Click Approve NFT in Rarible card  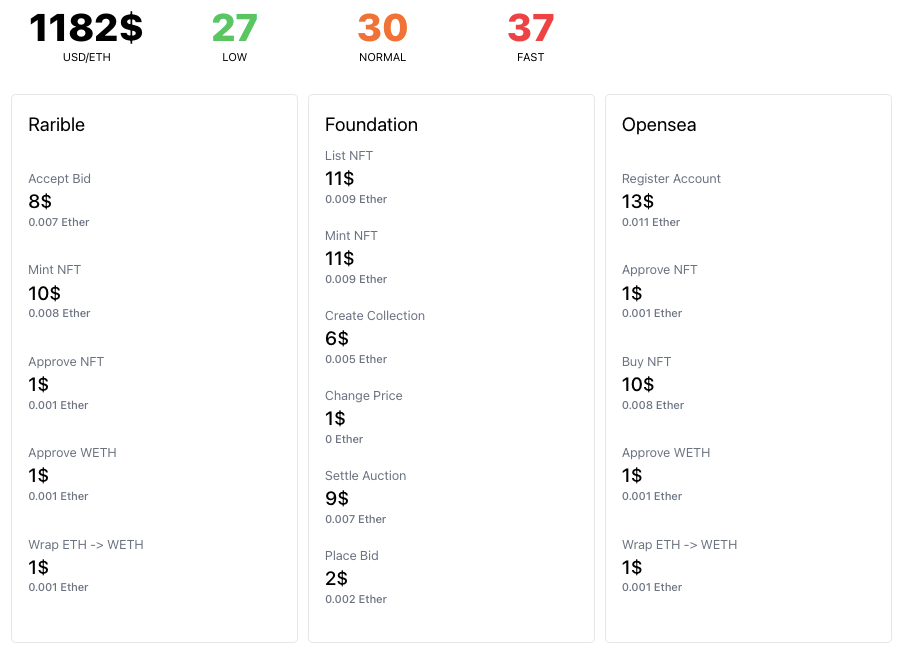[x=66, y=362]
